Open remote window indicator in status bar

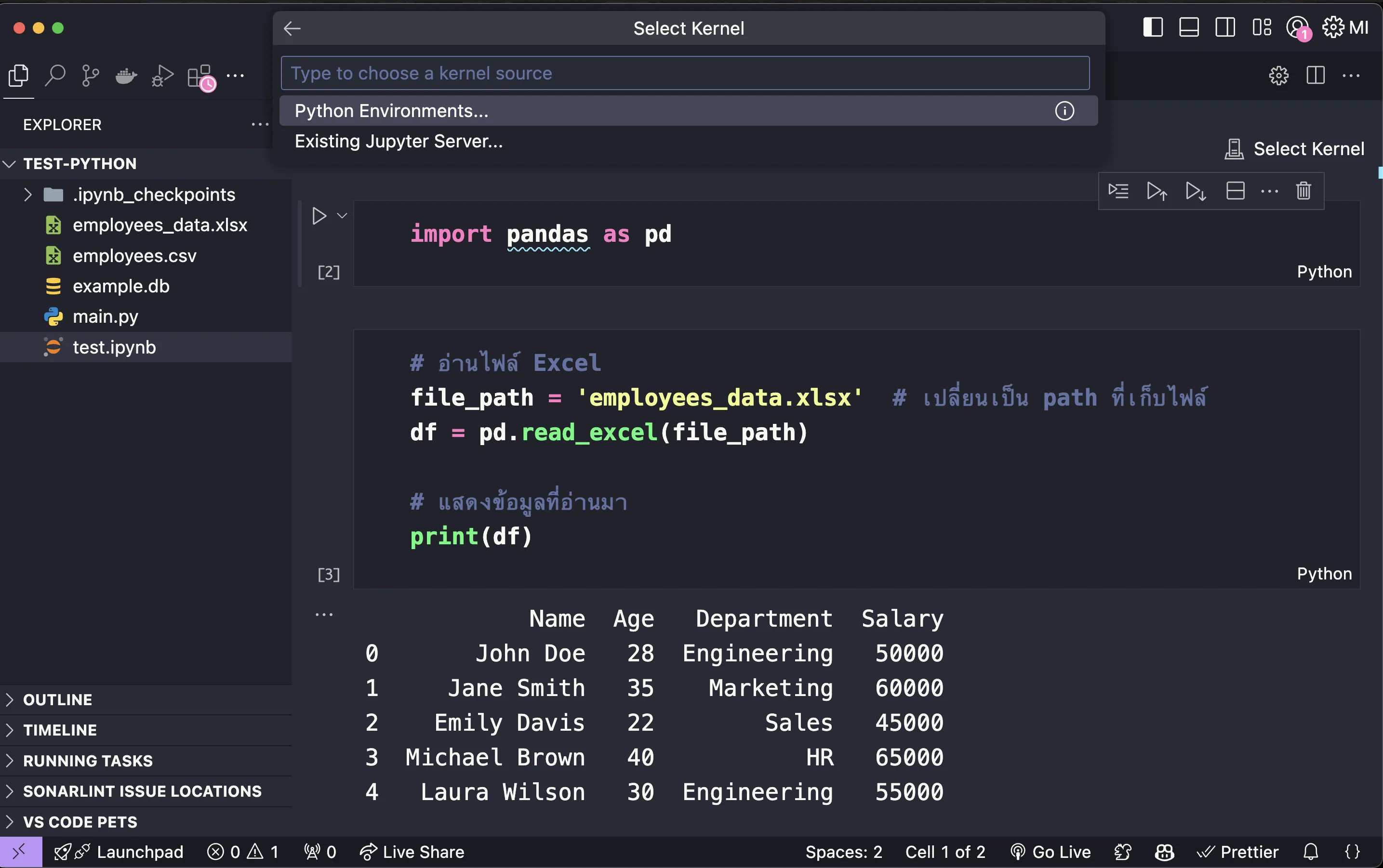pos(21,852)
